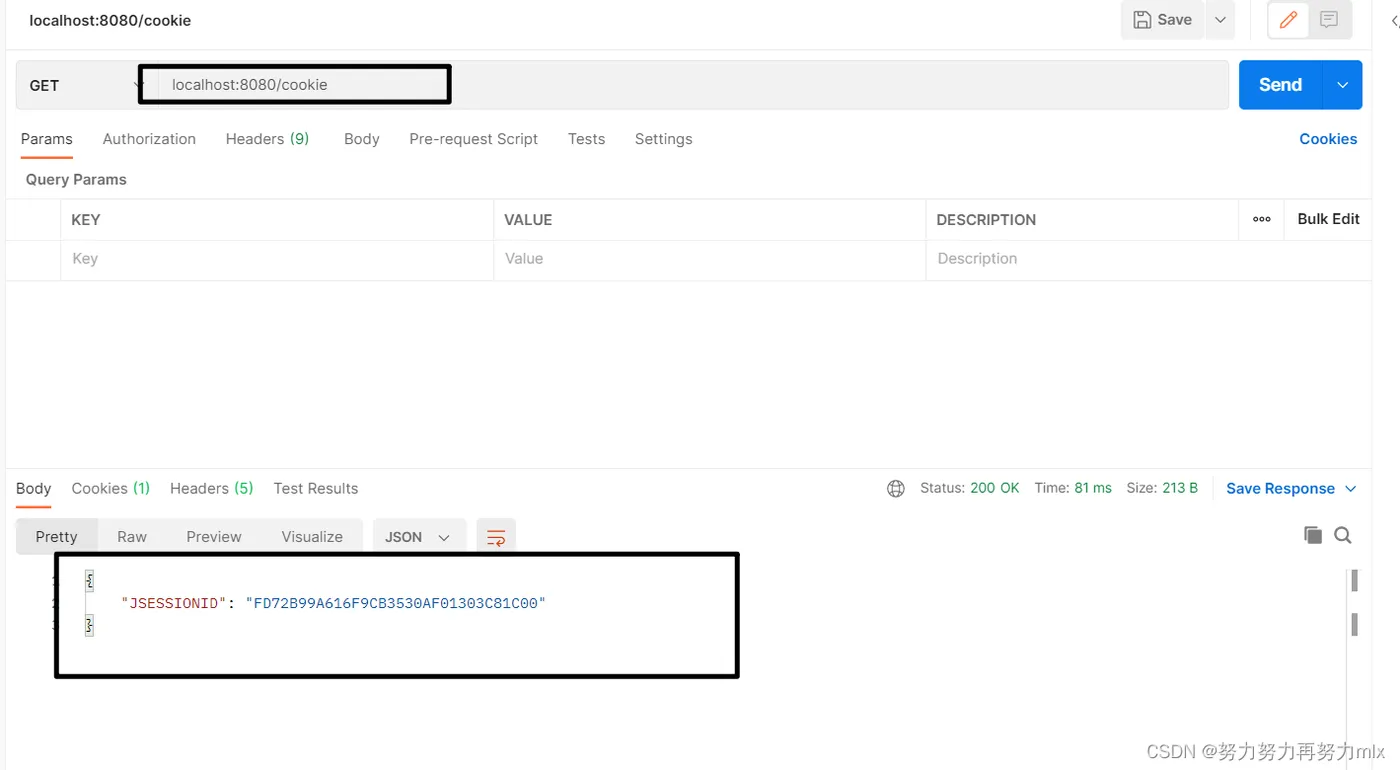Switch to the Visualize view
The height and width of the screenshot is (770, 1400).
[x=312, y=537]
